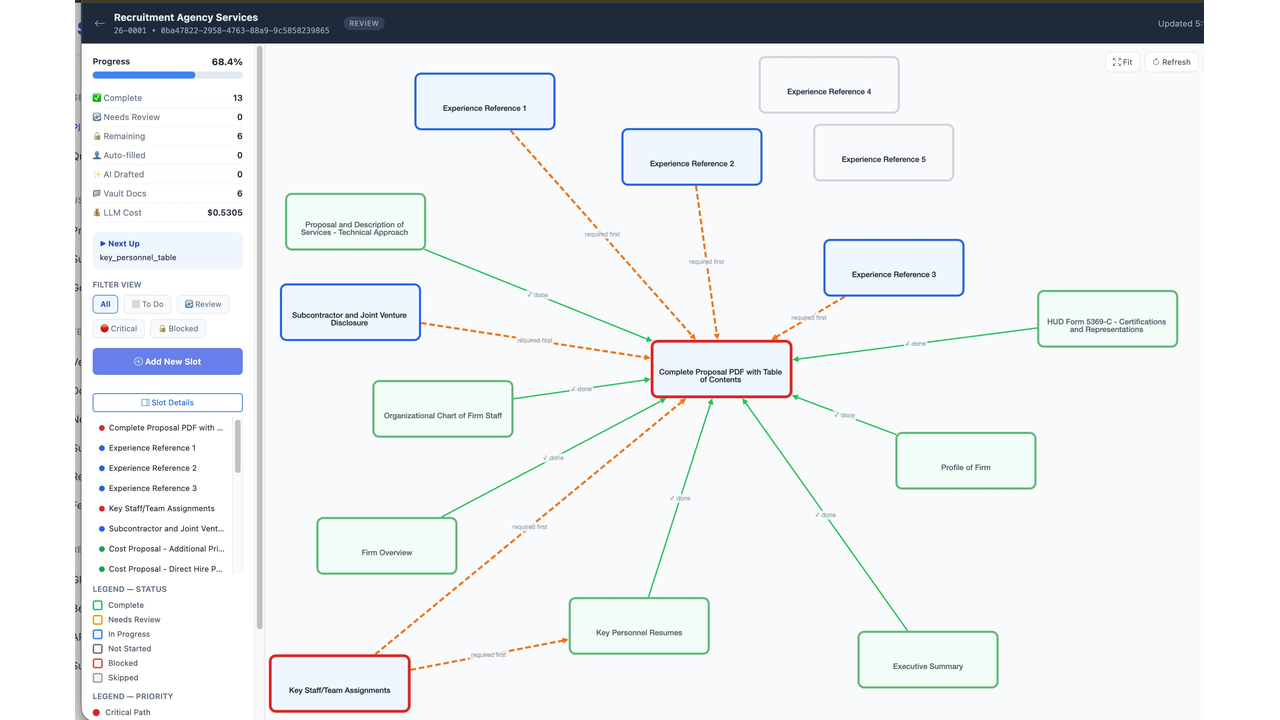Select Complete Proposal PDF list item
1280x720 pixels.
tap(163, 428)
